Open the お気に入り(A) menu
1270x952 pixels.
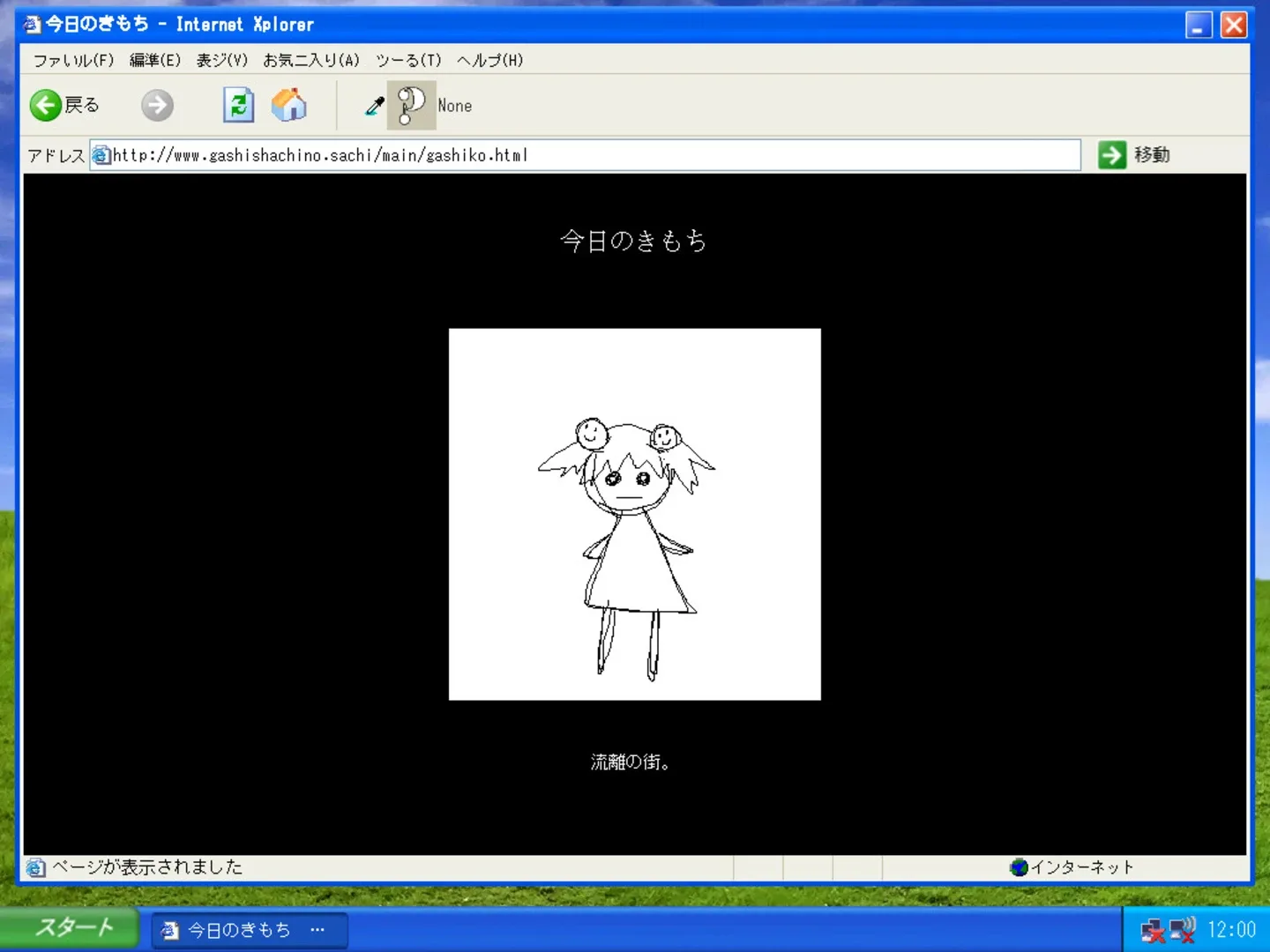(x=310, y=60)
